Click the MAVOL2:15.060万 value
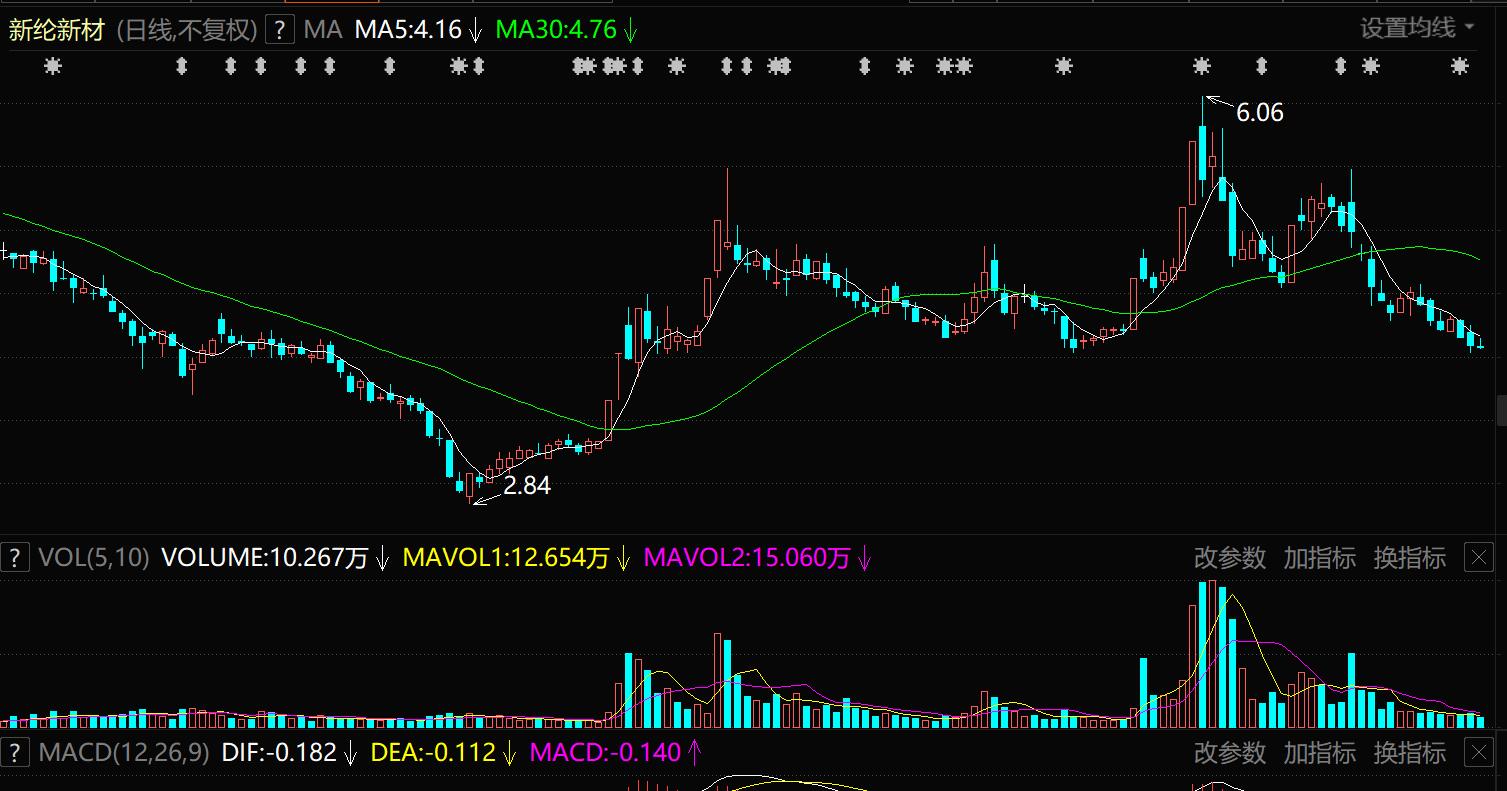 pyautogui.click(x=747, y=558)
